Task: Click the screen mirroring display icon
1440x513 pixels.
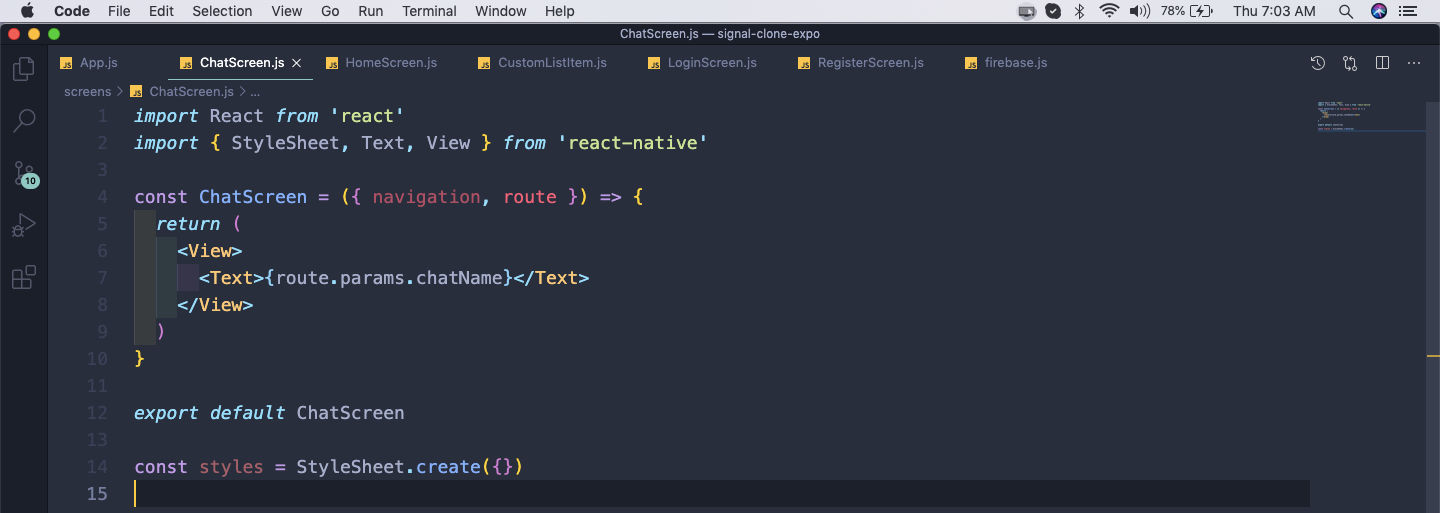Action: pyautogui.click(x=1027, y=11)
